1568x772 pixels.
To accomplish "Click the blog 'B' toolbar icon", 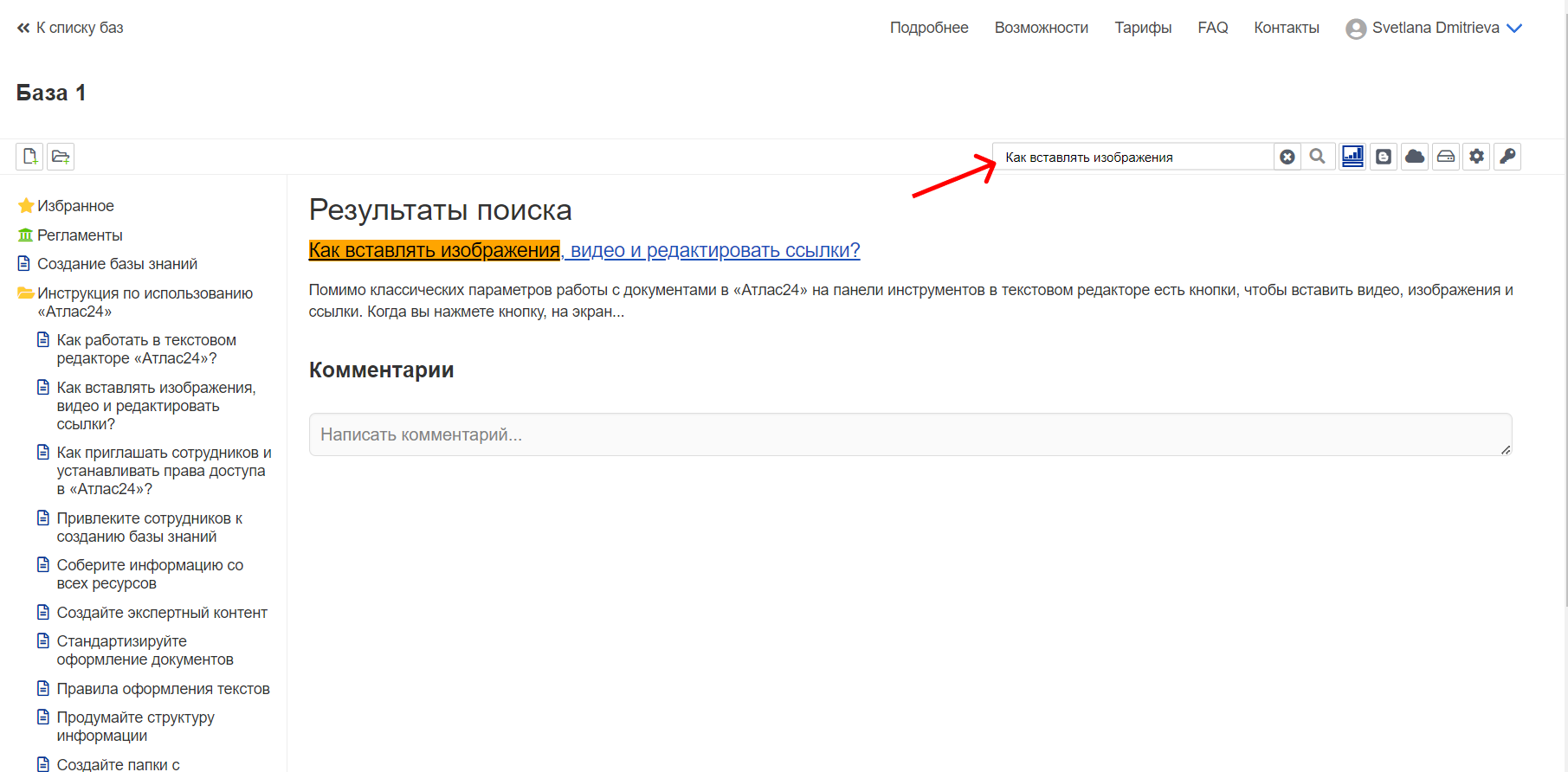I will (1384, 157).
